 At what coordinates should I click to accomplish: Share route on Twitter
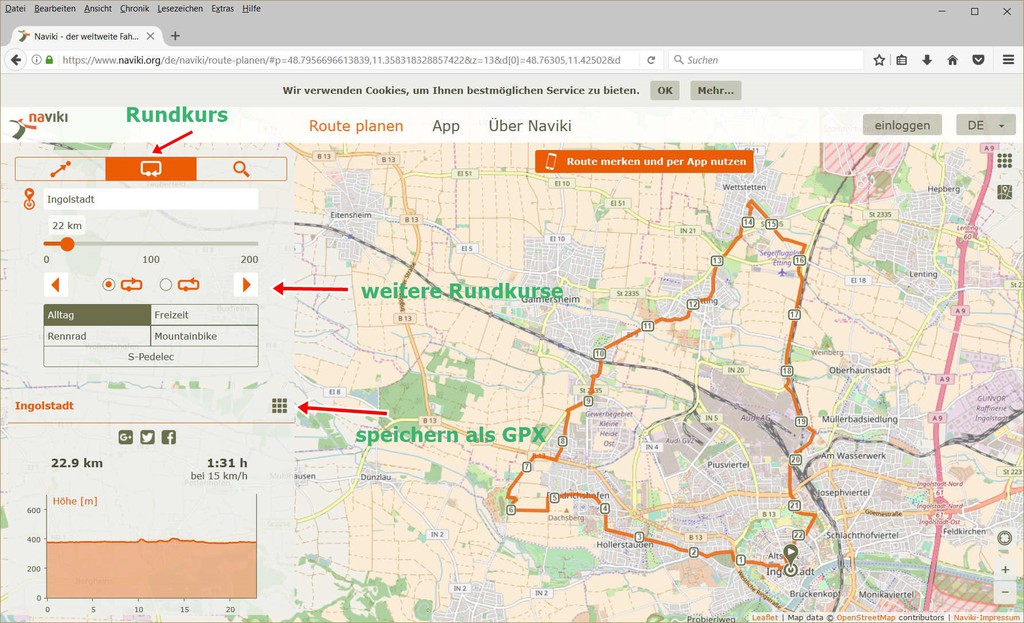coord(148,437)
